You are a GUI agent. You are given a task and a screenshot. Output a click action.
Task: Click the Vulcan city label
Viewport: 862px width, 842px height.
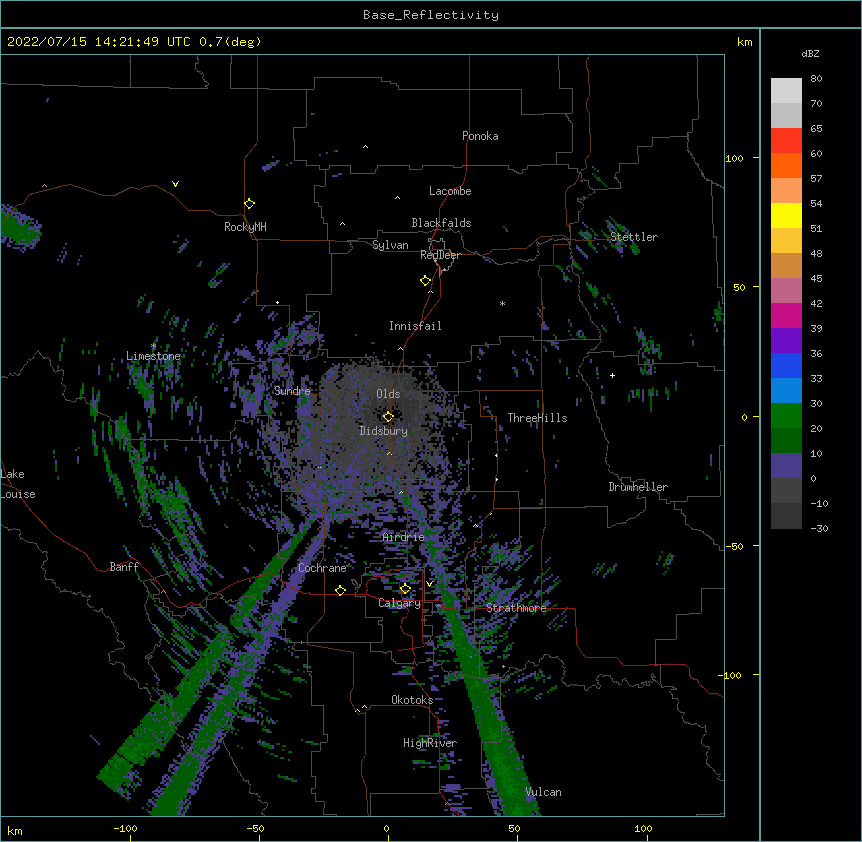(543, 792)
